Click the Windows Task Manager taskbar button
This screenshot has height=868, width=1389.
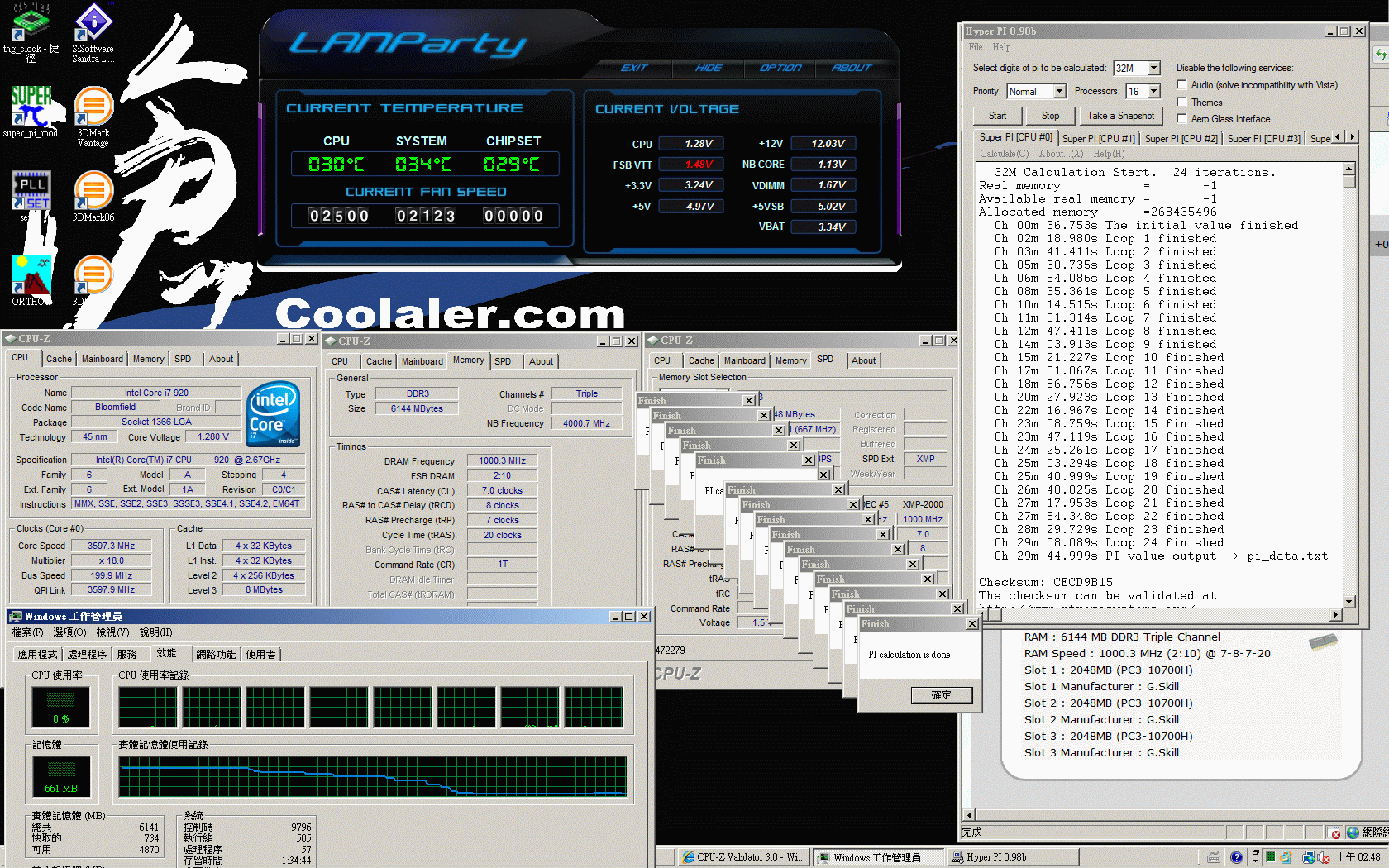coord(877,857)
